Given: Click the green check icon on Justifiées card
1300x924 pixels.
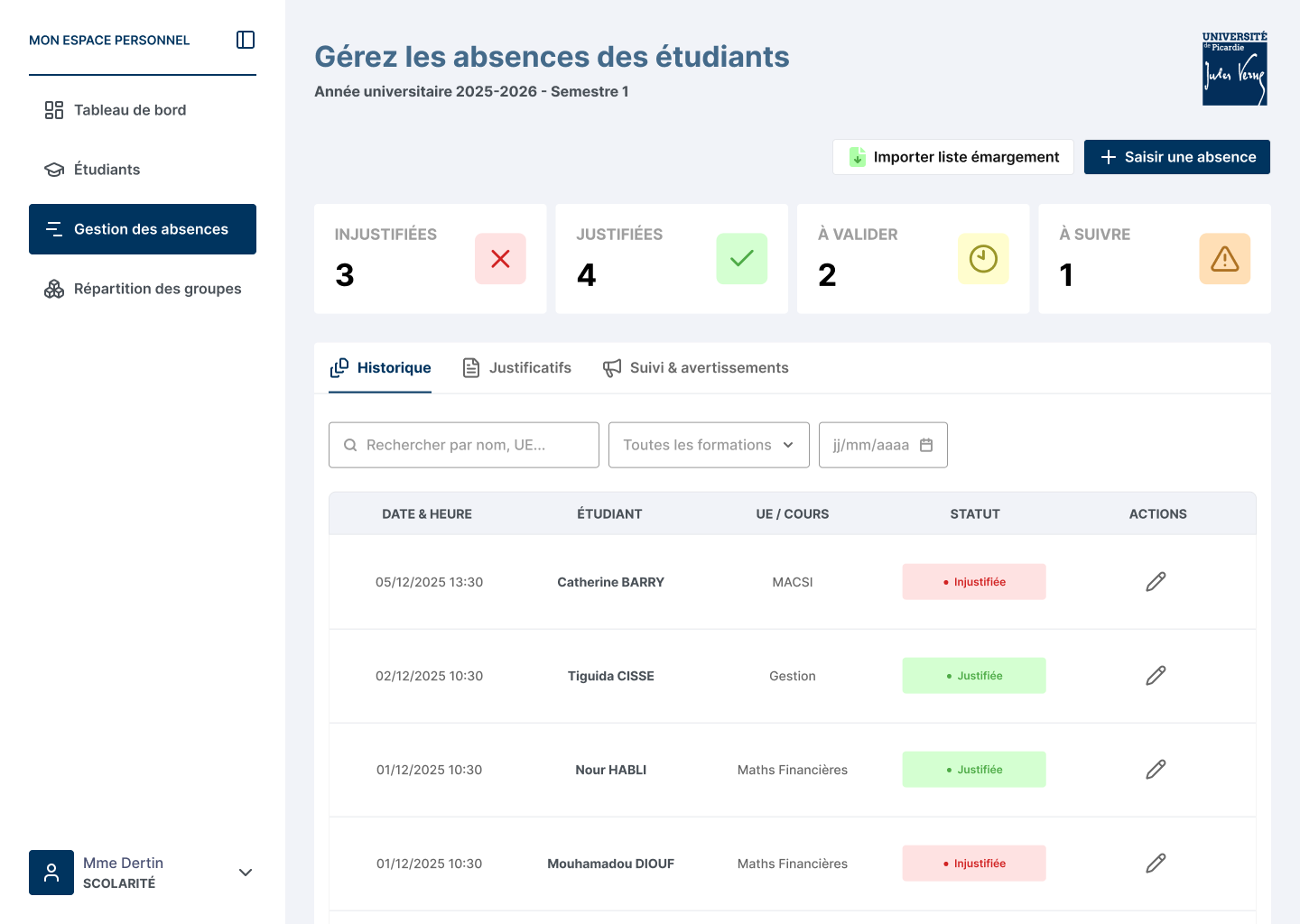Looking at the screenshot, I should coord(741,259).
